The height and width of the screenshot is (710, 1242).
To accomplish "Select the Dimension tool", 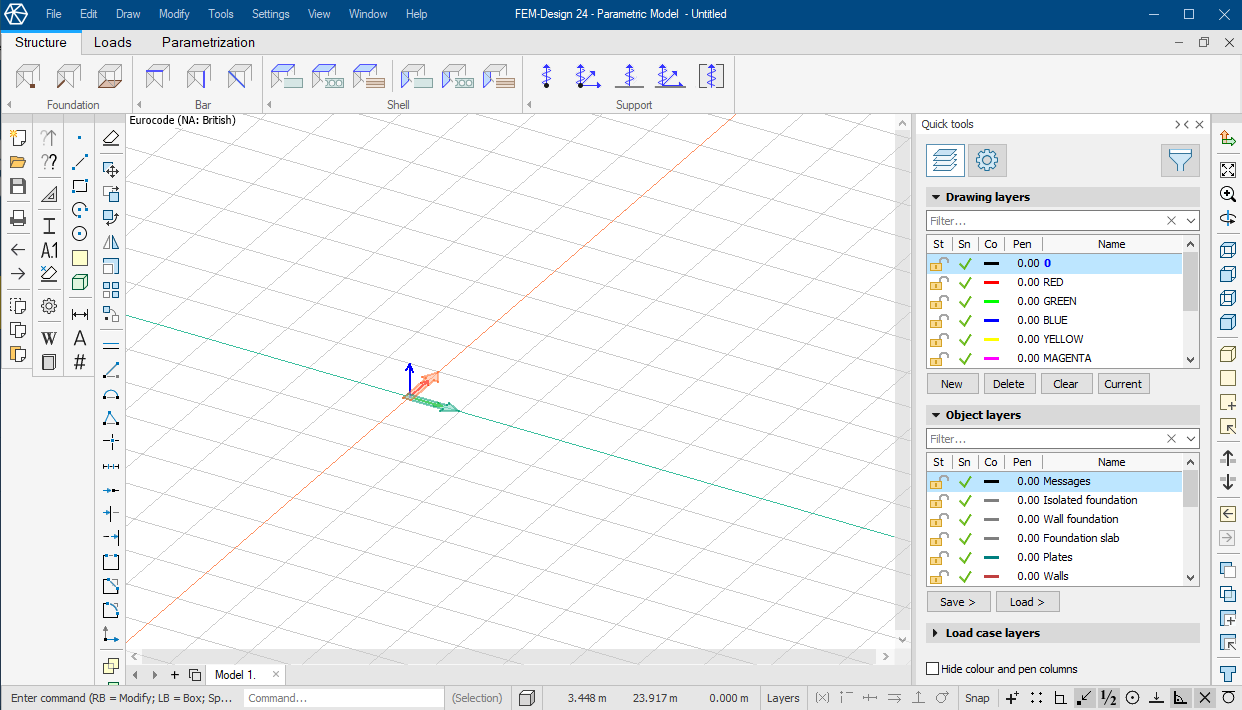I will [x=80, y=314].
